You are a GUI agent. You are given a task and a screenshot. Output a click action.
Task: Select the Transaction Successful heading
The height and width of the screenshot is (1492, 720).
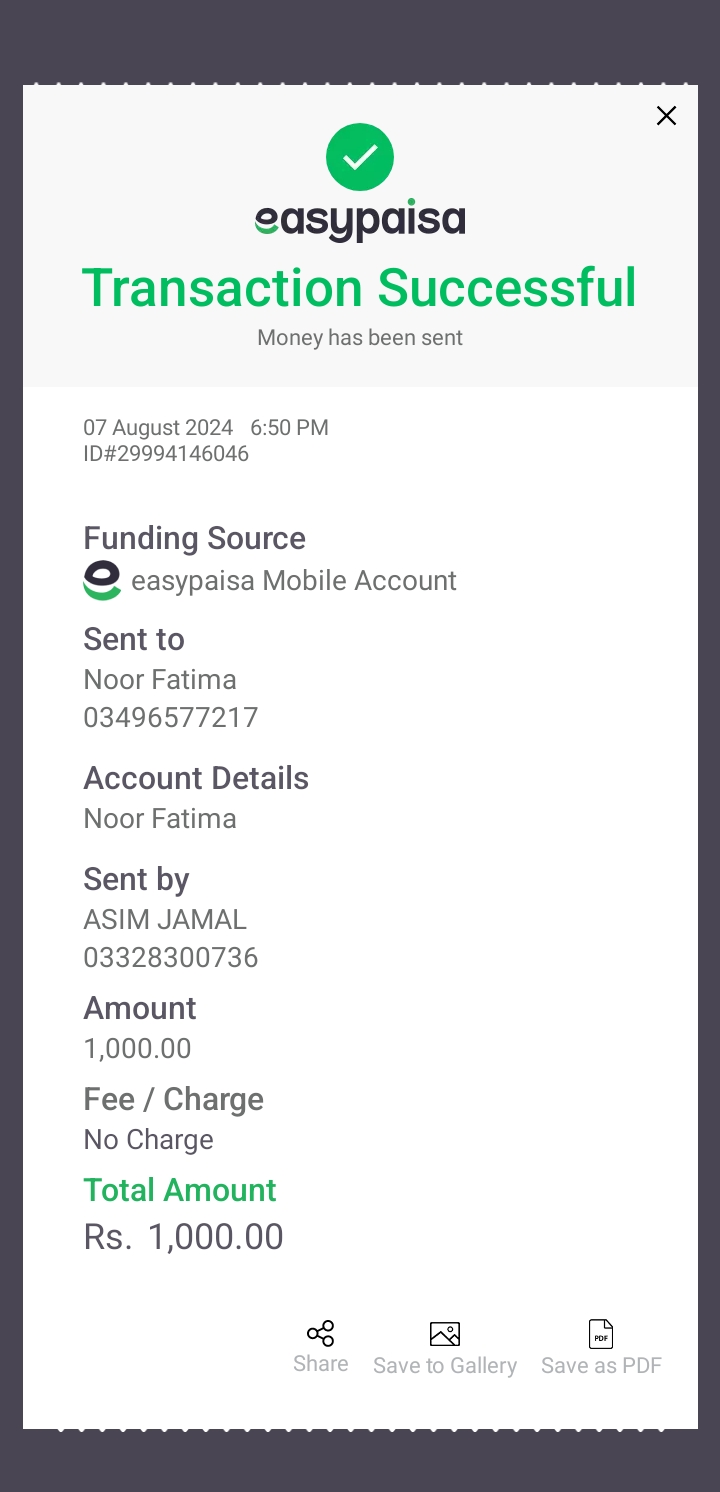359,288
